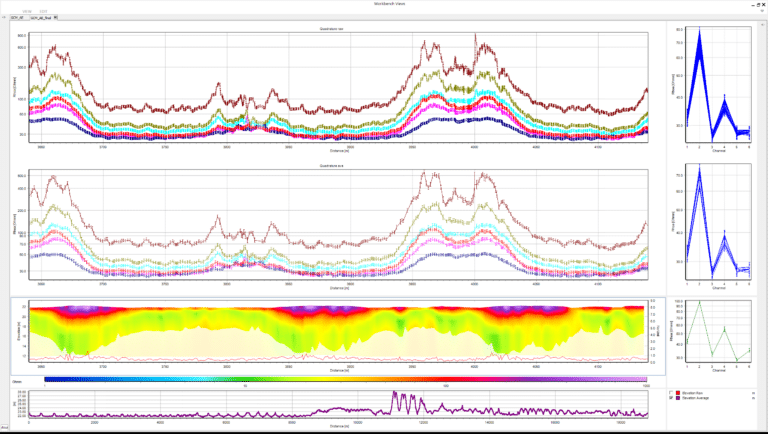
Task: Click the Quadrature raw plot title
Action: tap(332, 29)
